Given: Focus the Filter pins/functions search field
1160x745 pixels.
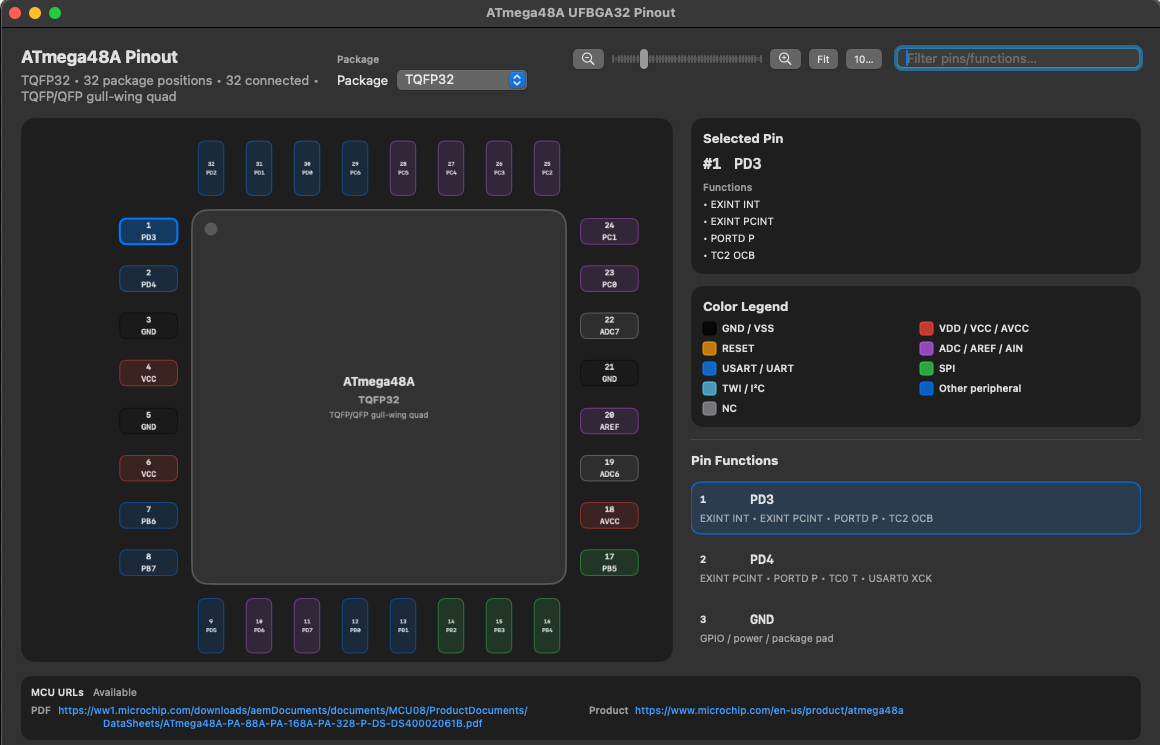Looking at the screenshot, I should pos(1018,58).
